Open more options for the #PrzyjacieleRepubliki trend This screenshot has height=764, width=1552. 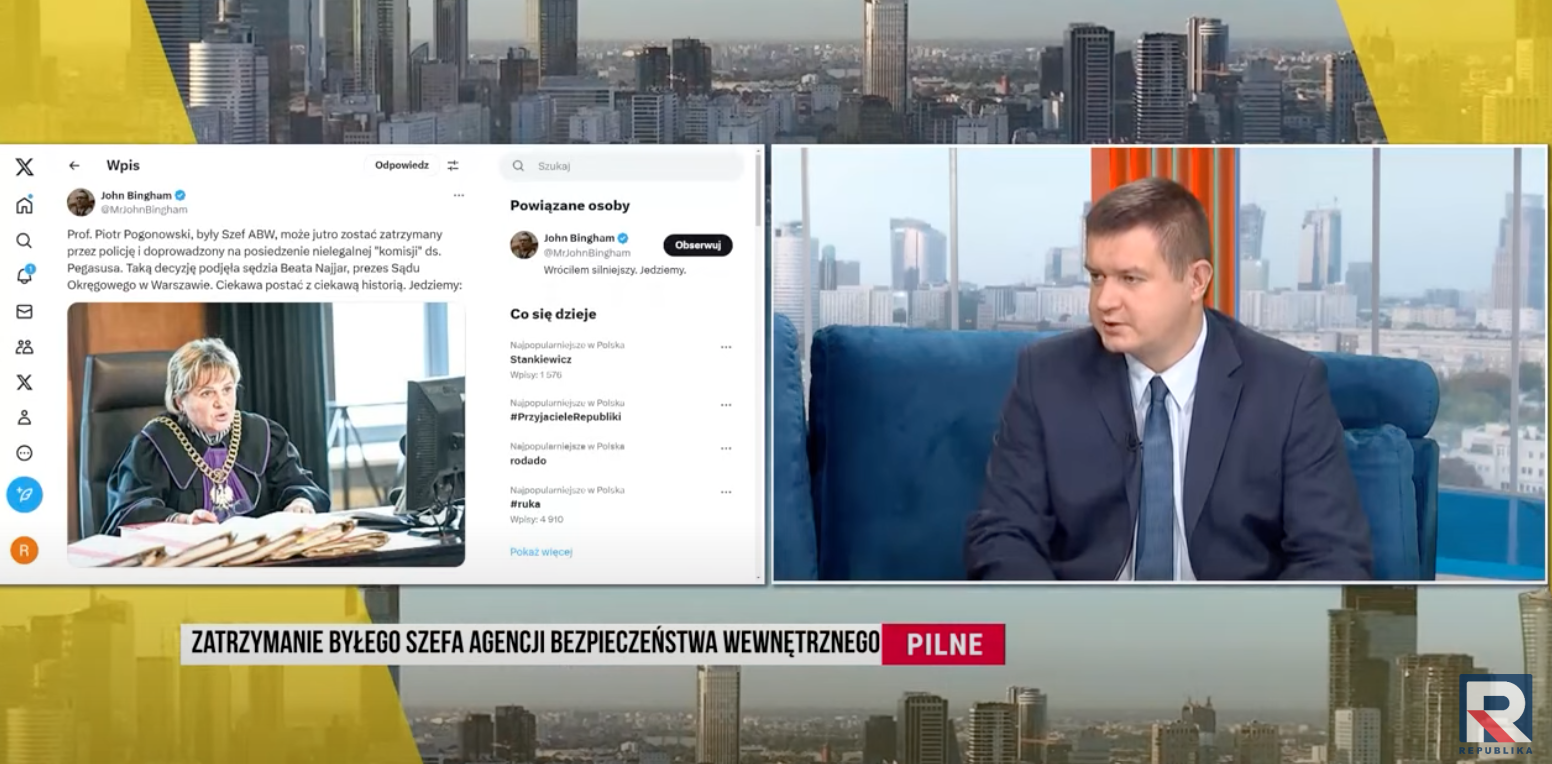[x=726, y=405]
